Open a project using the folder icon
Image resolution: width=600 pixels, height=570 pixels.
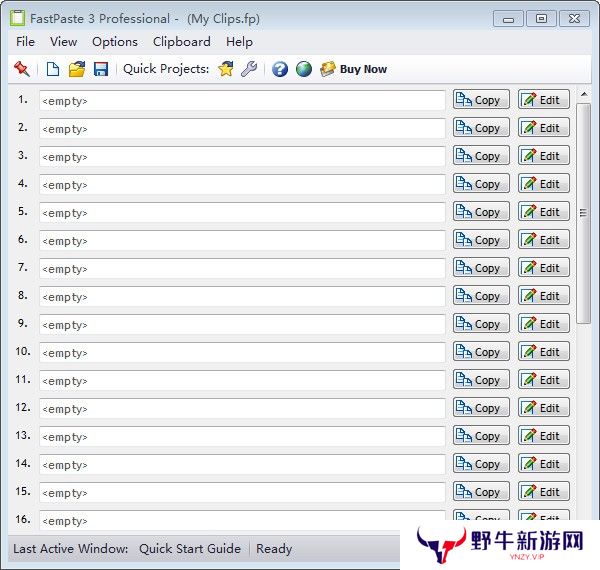pos(77,69)
